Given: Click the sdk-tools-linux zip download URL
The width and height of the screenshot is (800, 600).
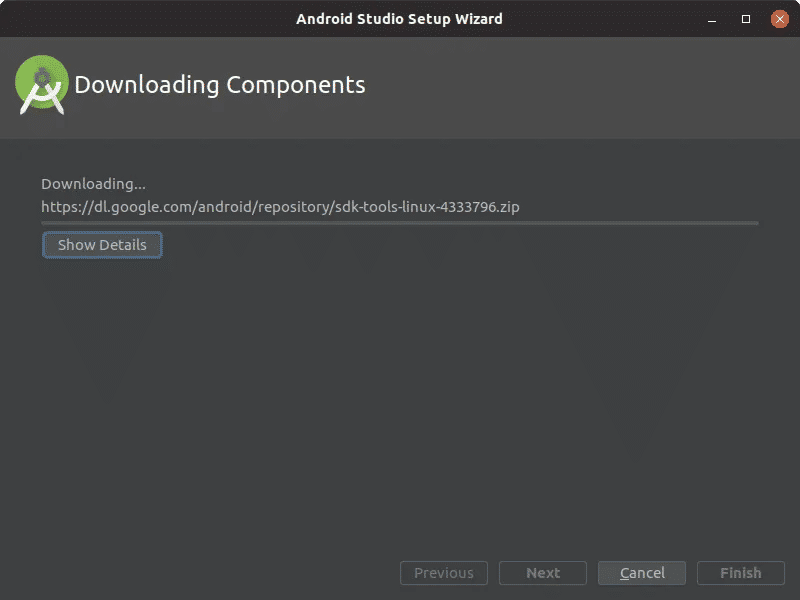Looking at the screenshot, I should 280,207.
